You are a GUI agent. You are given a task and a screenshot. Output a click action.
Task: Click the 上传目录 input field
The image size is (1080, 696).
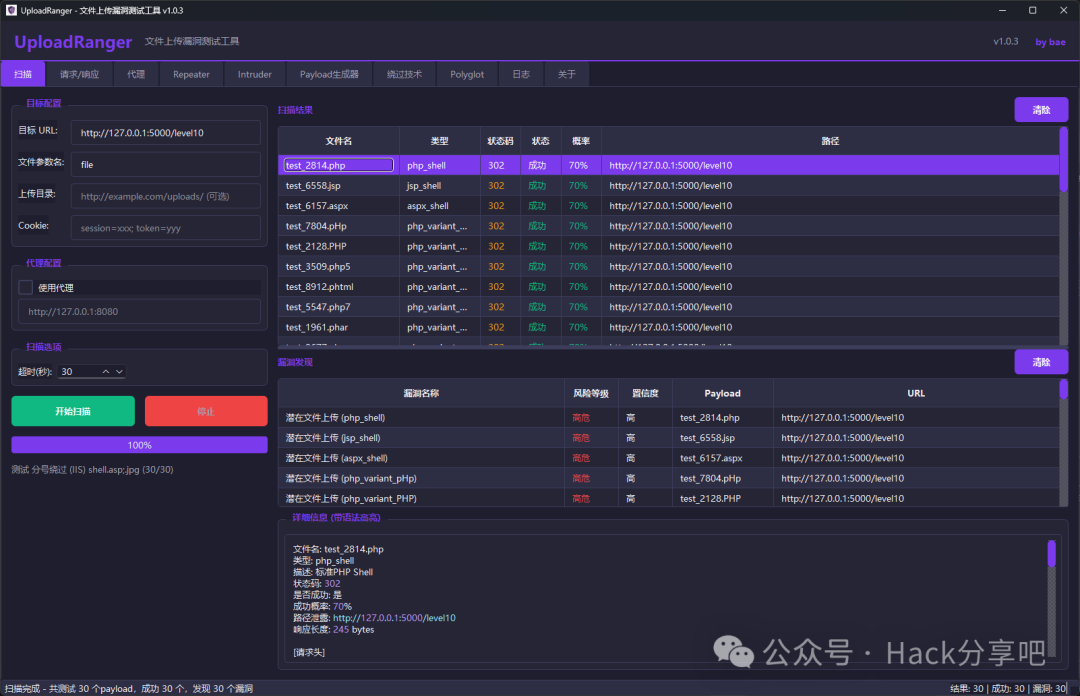[x=166, y=196]
